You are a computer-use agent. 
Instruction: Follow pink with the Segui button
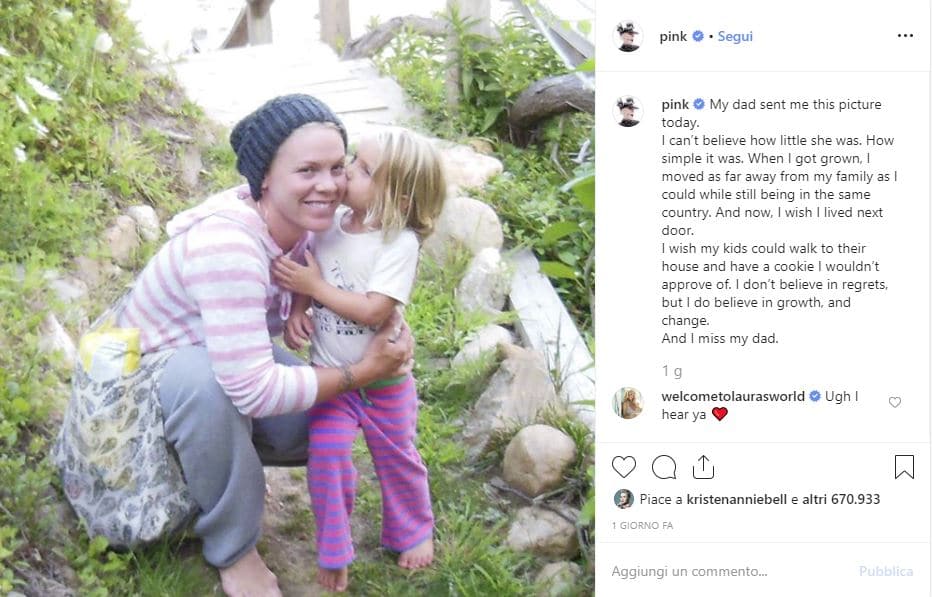(735, 36)
